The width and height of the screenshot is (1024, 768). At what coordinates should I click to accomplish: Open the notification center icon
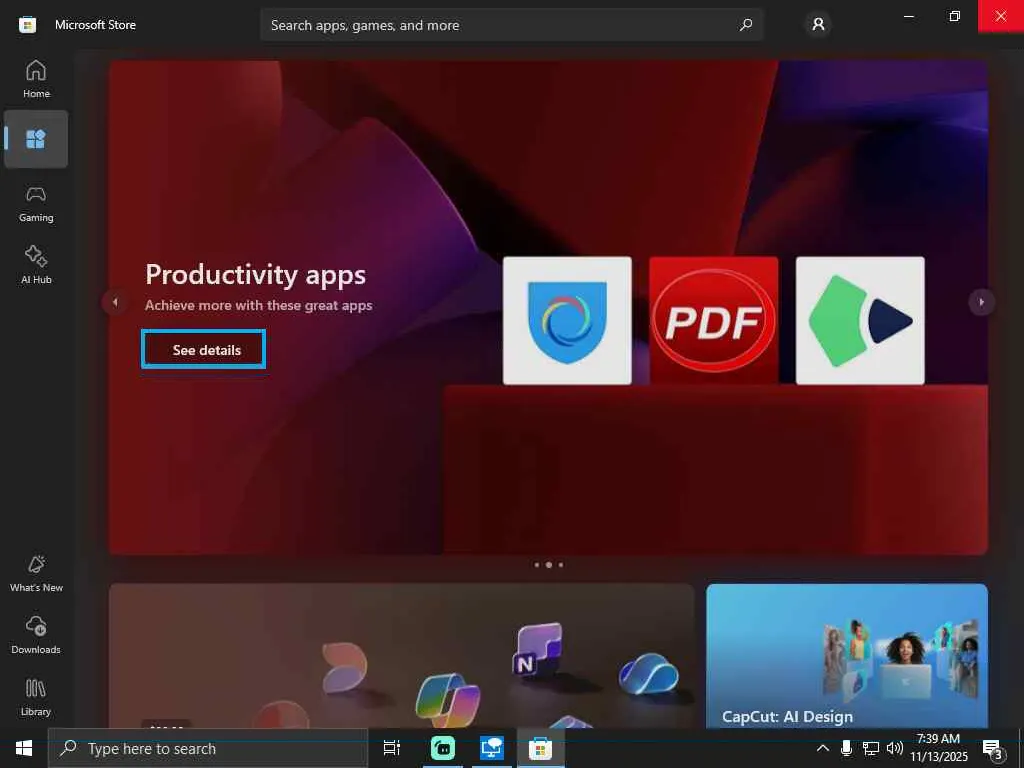click(x=993, y=748)
